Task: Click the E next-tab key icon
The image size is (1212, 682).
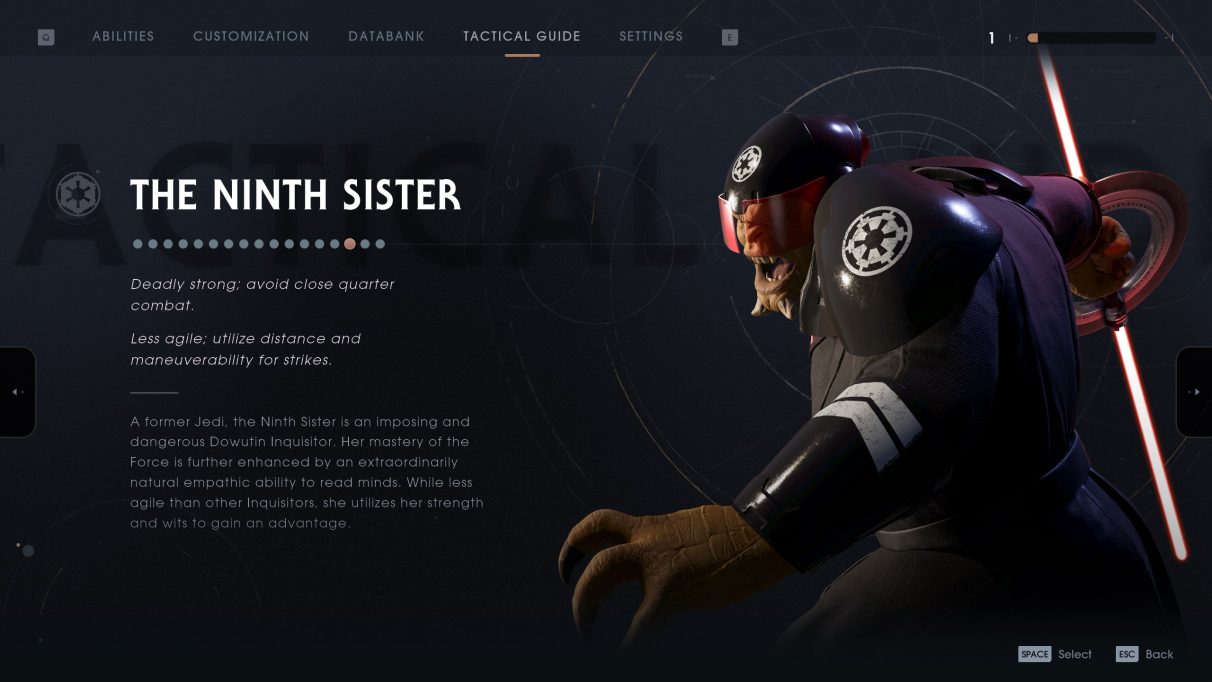Action: coord(730,37)
